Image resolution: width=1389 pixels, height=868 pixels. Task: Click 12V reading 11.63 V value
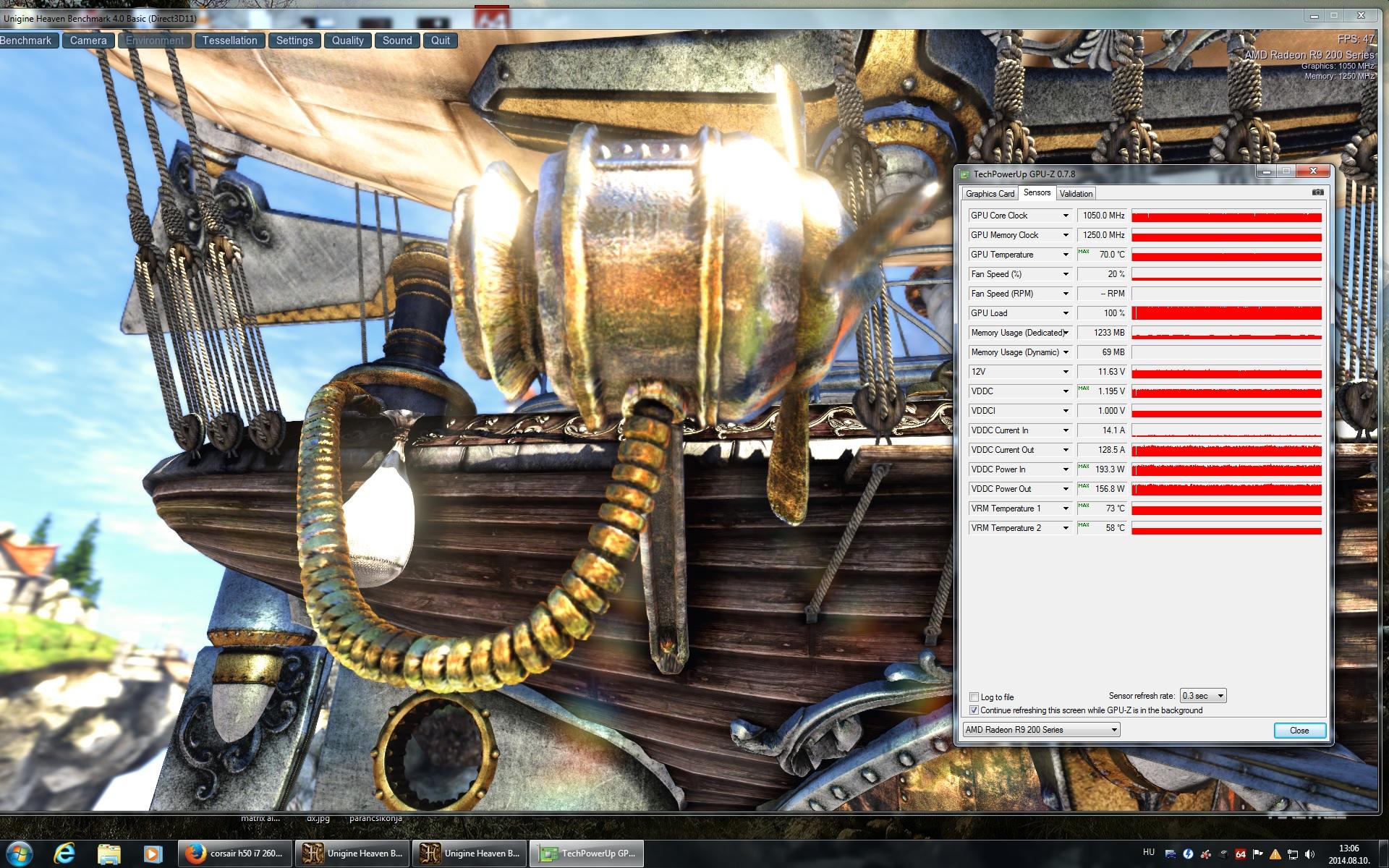pyautogui.click(x=1102, y=372)
